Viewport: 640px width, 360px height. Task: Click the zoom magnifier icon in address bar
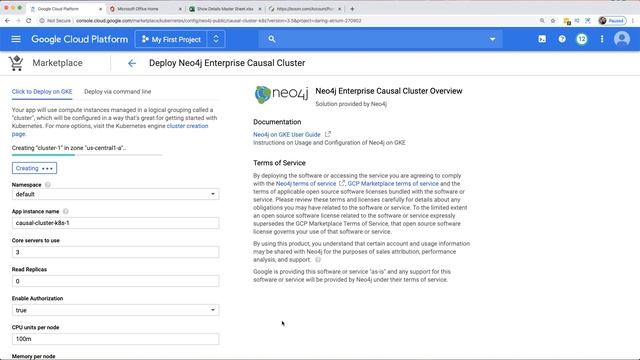tap(542, 20)
